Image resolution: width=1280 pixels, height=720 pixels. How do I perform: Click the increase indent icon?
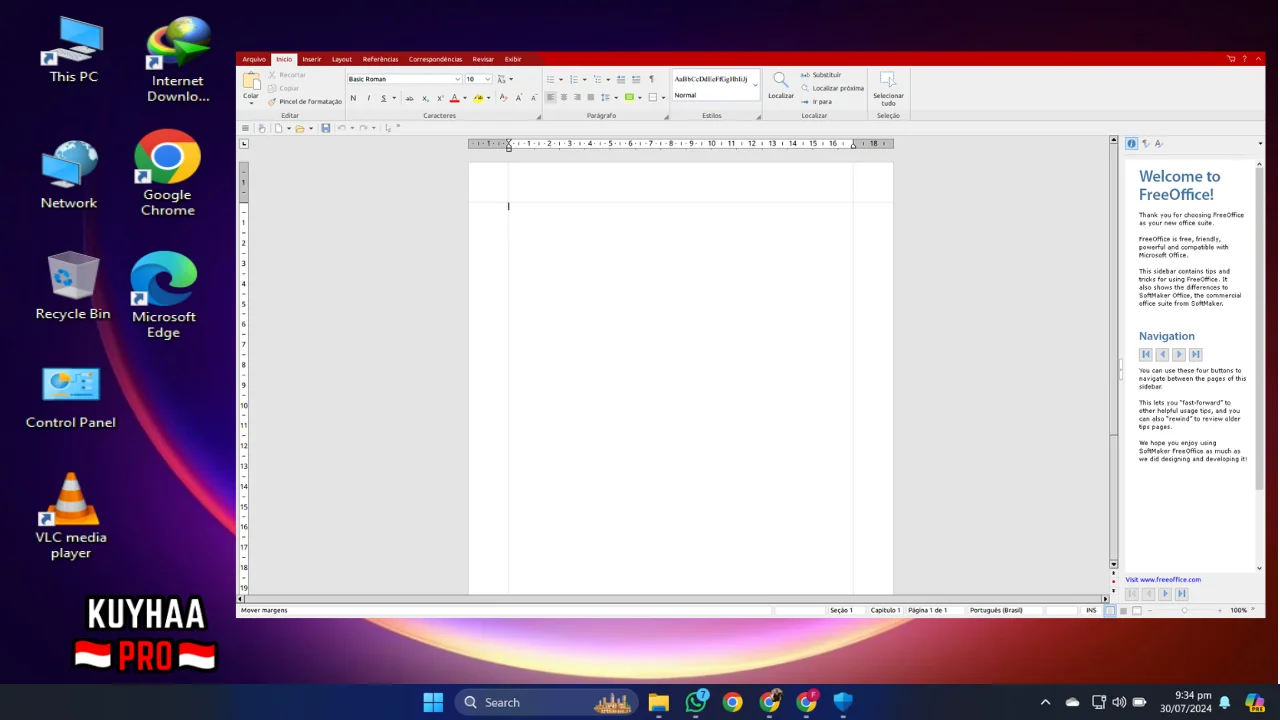coord(636,79)
